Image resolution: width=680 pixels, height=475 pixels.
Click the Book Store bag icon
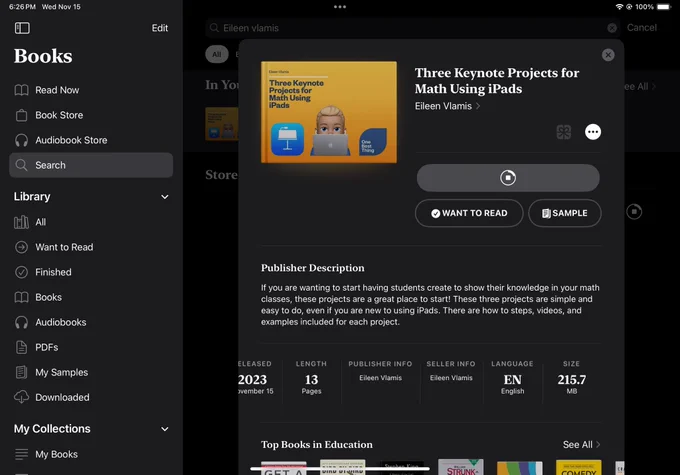tap(21, 115)
